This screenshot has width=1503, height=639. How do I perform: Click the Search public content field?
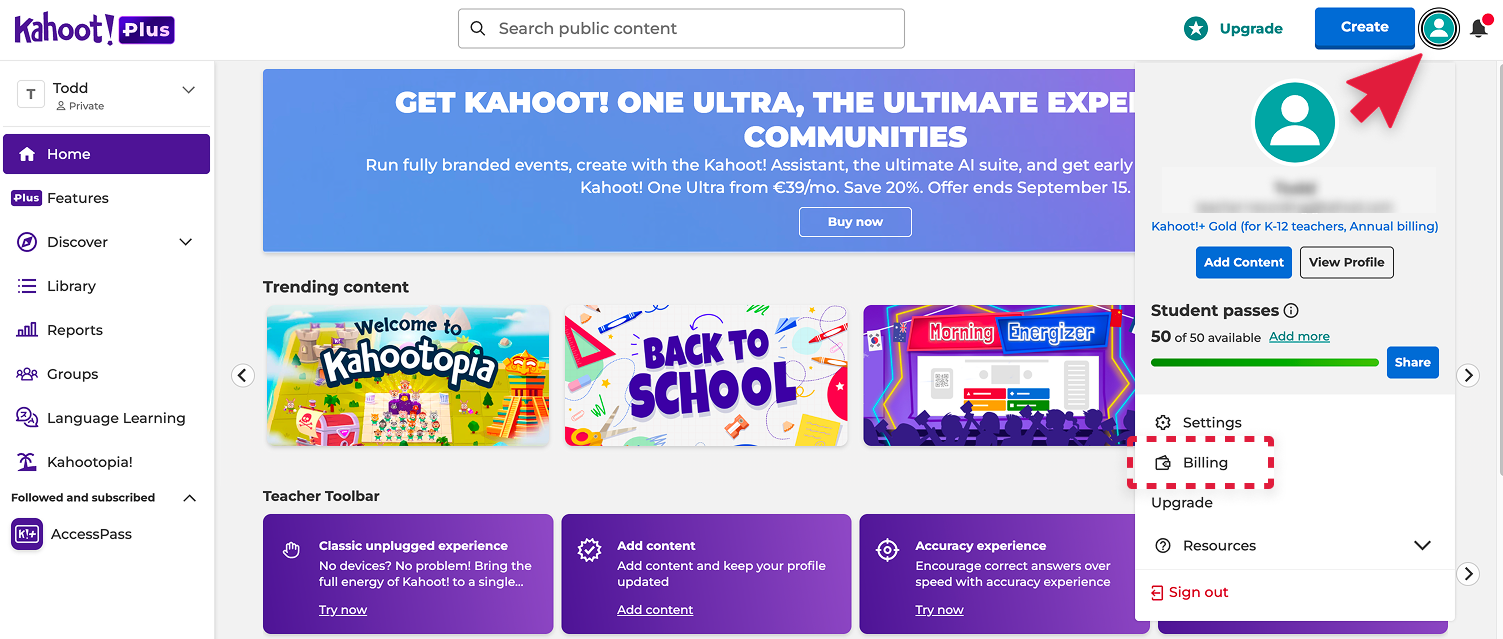[x=681, y=28]
